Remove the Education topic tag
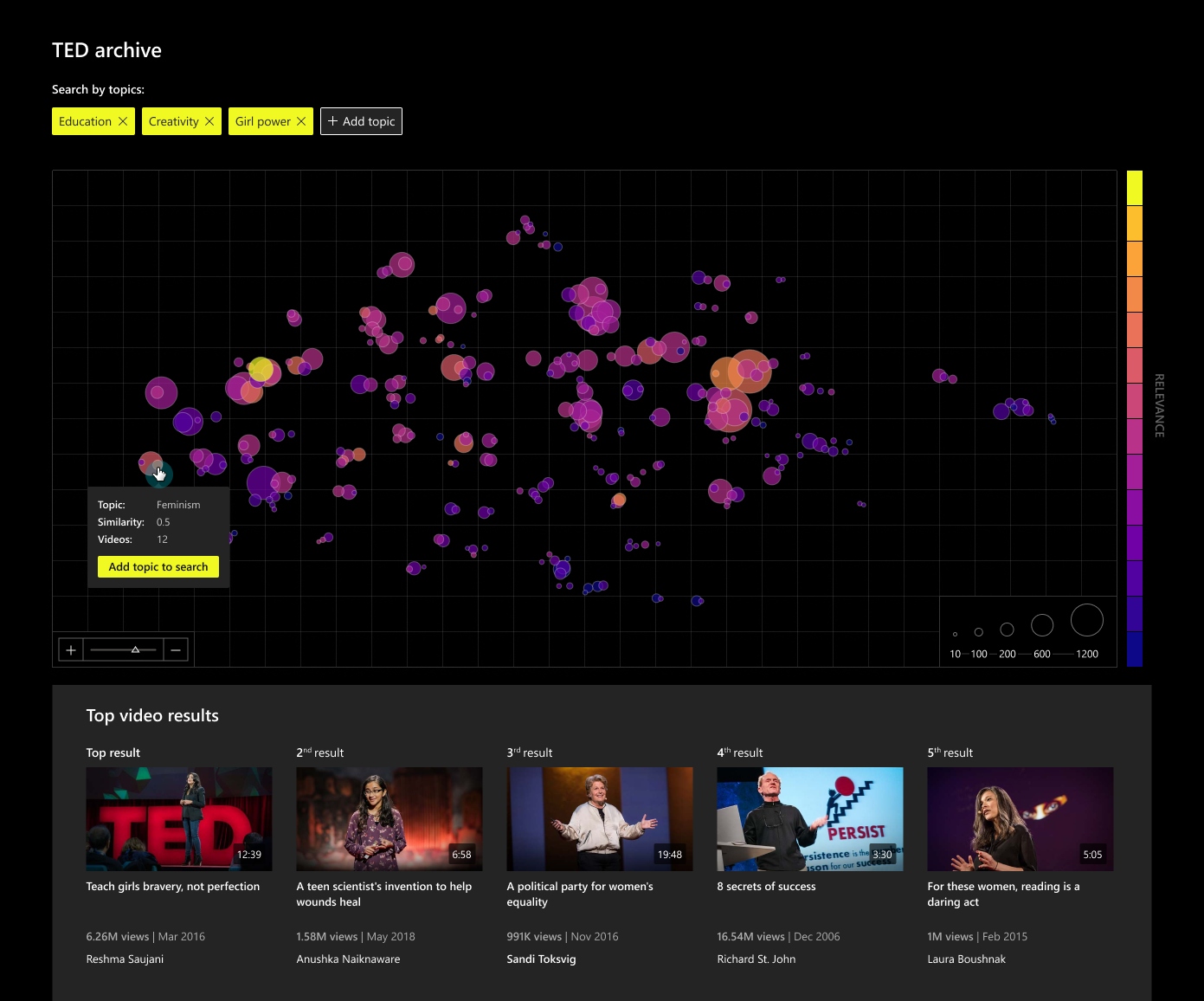This screenshot has width=1204, height=1001. click(x=123, y=121)
